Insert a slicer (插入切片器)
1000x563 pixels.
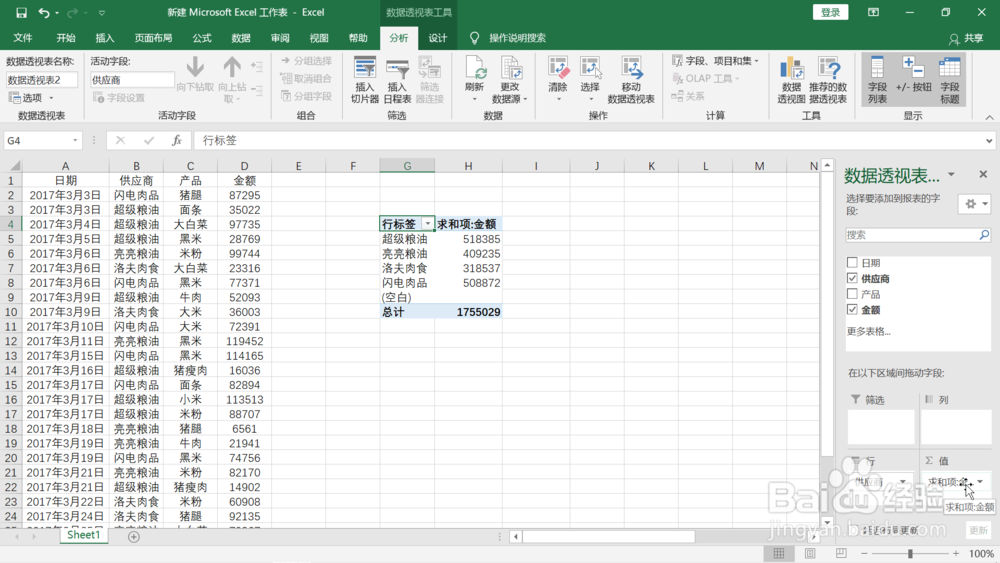pos(365,80)
